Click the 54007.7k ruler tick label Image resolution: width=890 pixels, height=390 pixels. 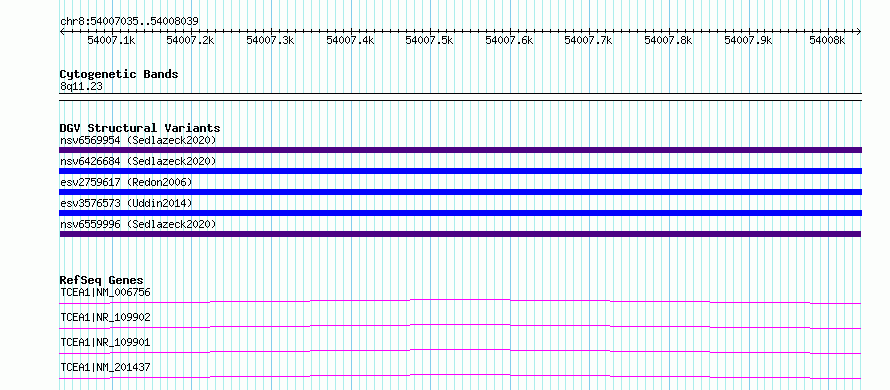[x=589, y=40]
